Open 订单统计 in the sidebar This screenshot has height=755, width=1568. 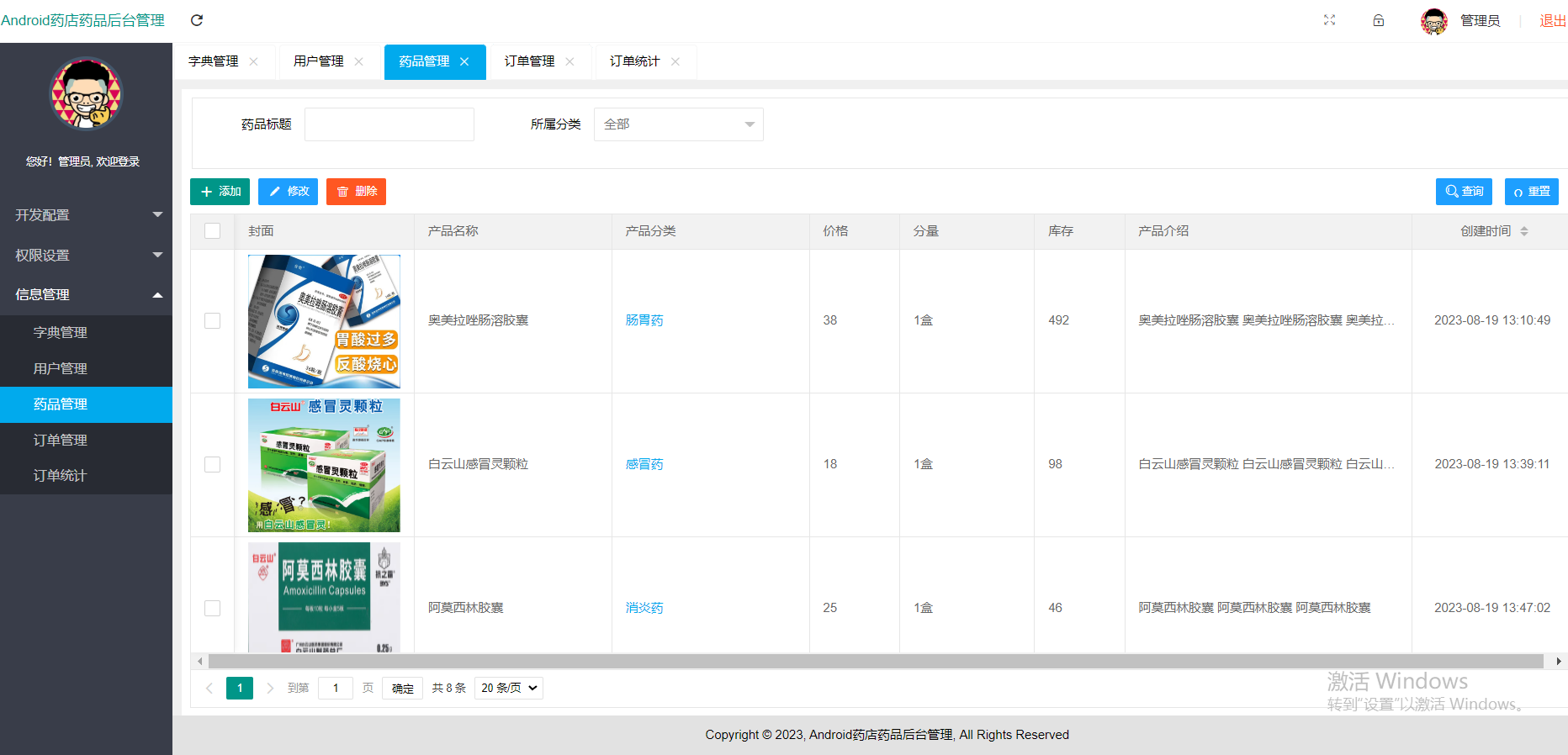tap(86, 476)
